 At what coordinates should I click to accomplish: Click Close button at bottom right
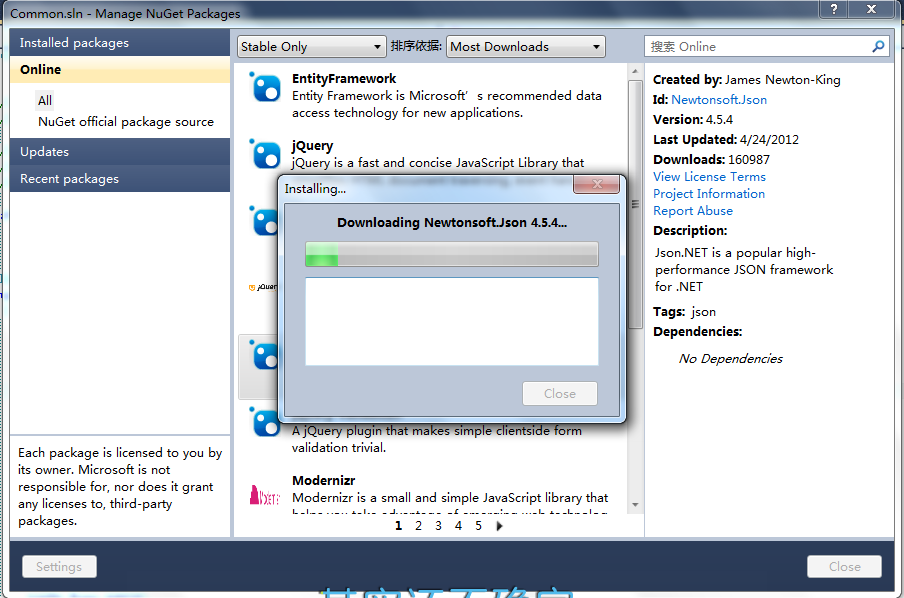pos(845,567)
